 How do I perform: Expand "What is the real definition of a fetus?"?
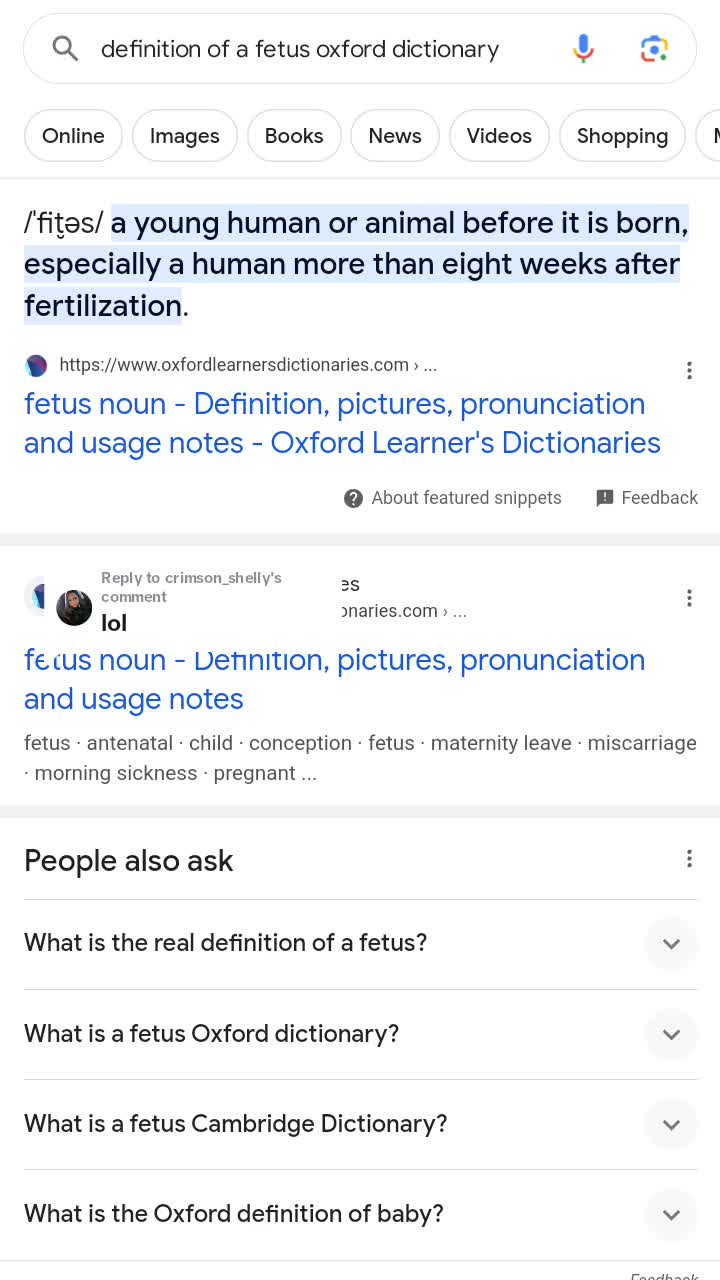[x=671, y=943]
